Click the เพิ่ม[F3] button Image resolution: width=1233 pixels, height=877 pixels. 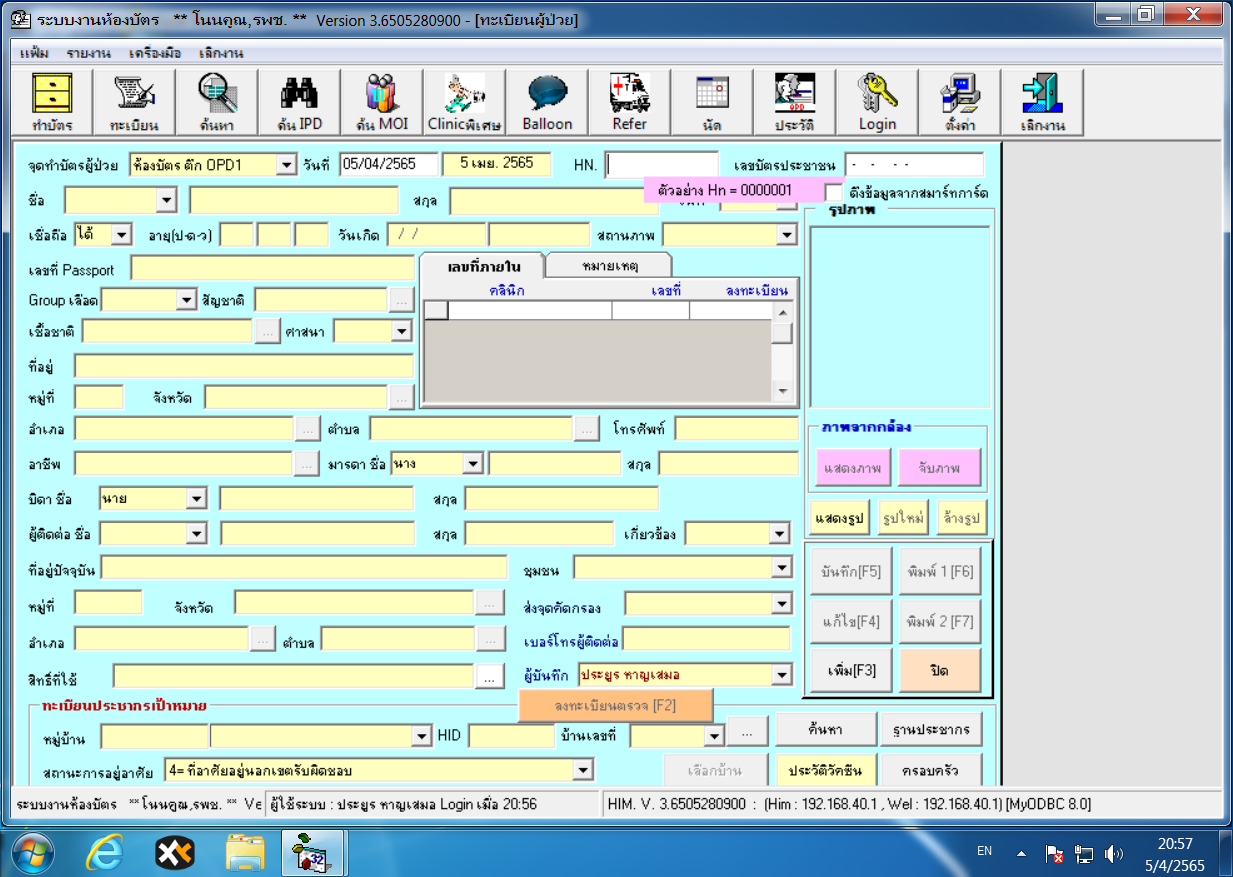850,670
